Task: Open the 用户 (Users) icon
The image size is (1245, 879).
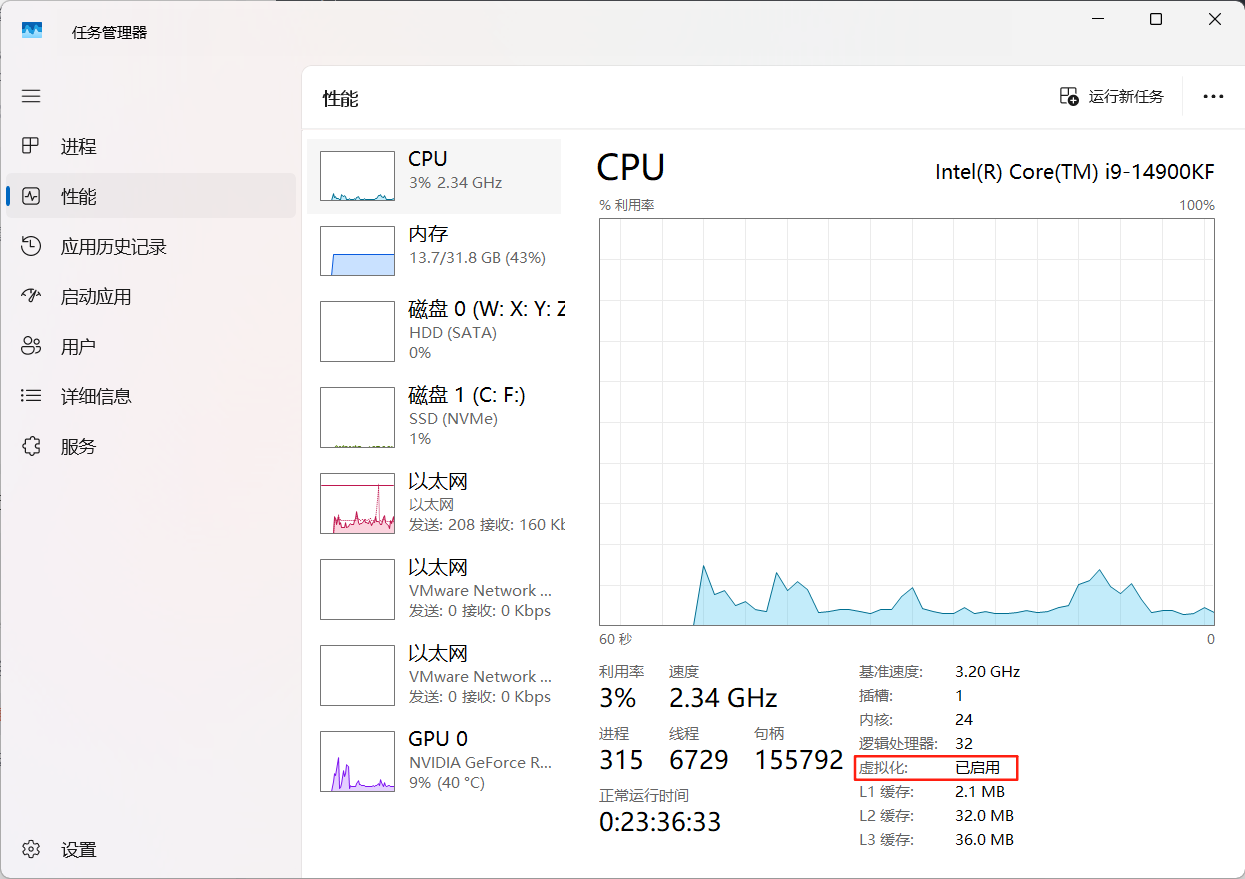Action: coord(31,346)
